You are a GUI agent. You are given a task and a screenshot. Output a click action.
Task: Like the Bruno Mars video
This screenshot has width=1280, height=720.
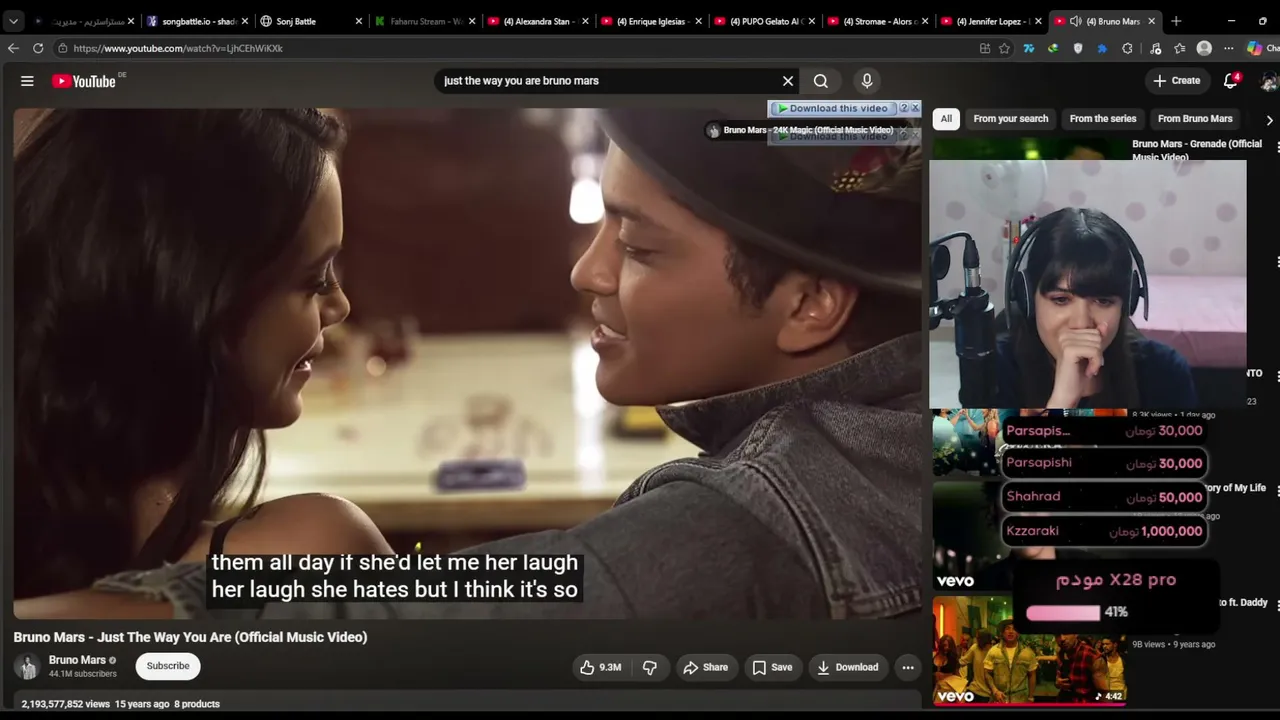coord(600,667)
